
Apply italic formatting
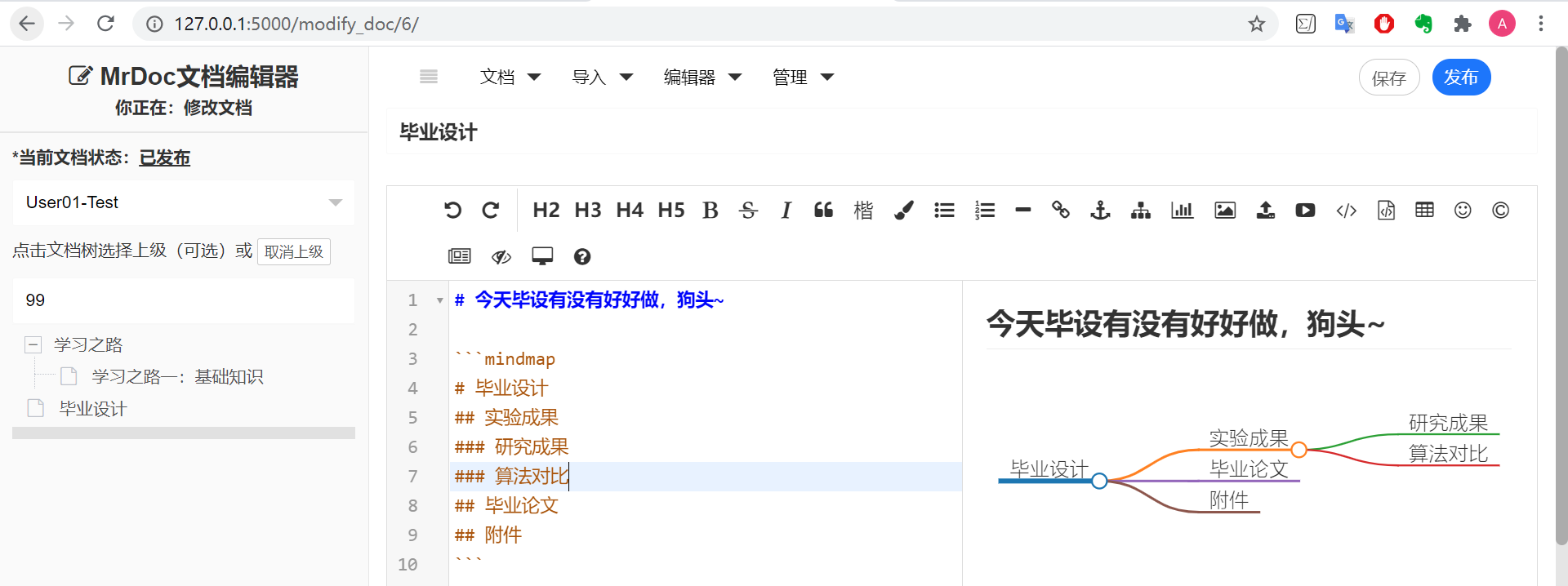[x=786, y=210]
